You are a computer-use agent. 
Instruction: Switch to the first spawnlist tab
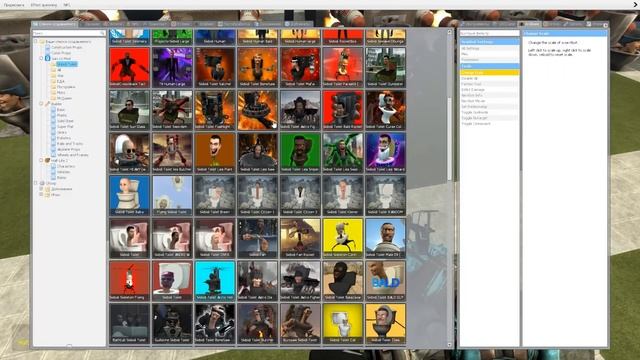pyautogui.click(x=55, y=24)
